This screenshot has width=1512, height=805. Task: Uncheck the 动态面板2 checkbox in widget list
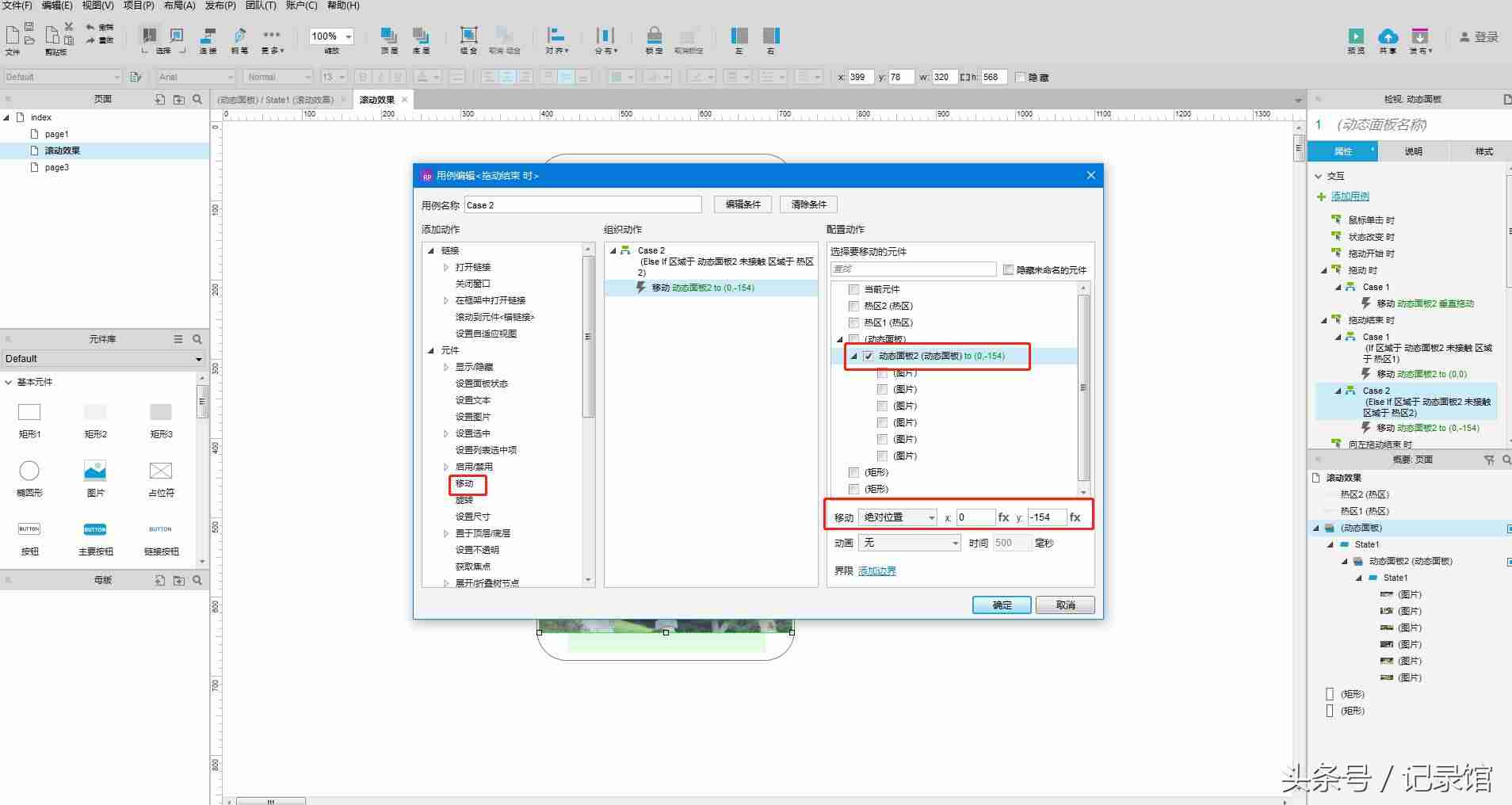[869, 356]
